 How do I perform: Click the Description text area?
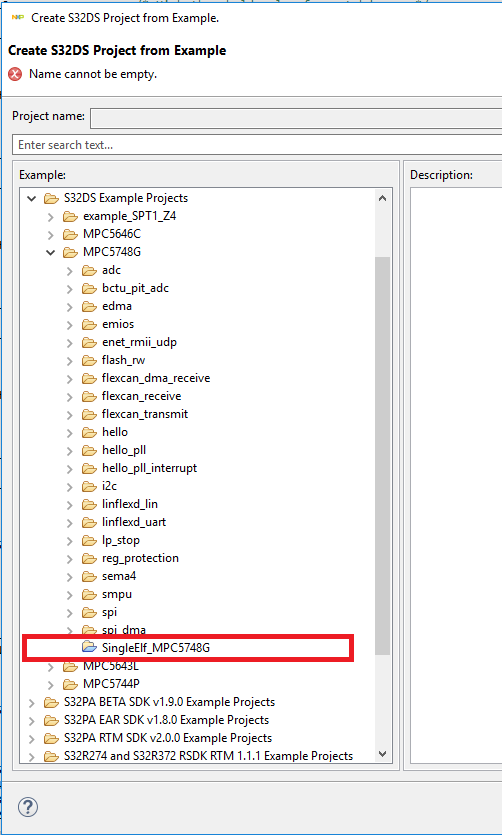coord(457,476)
